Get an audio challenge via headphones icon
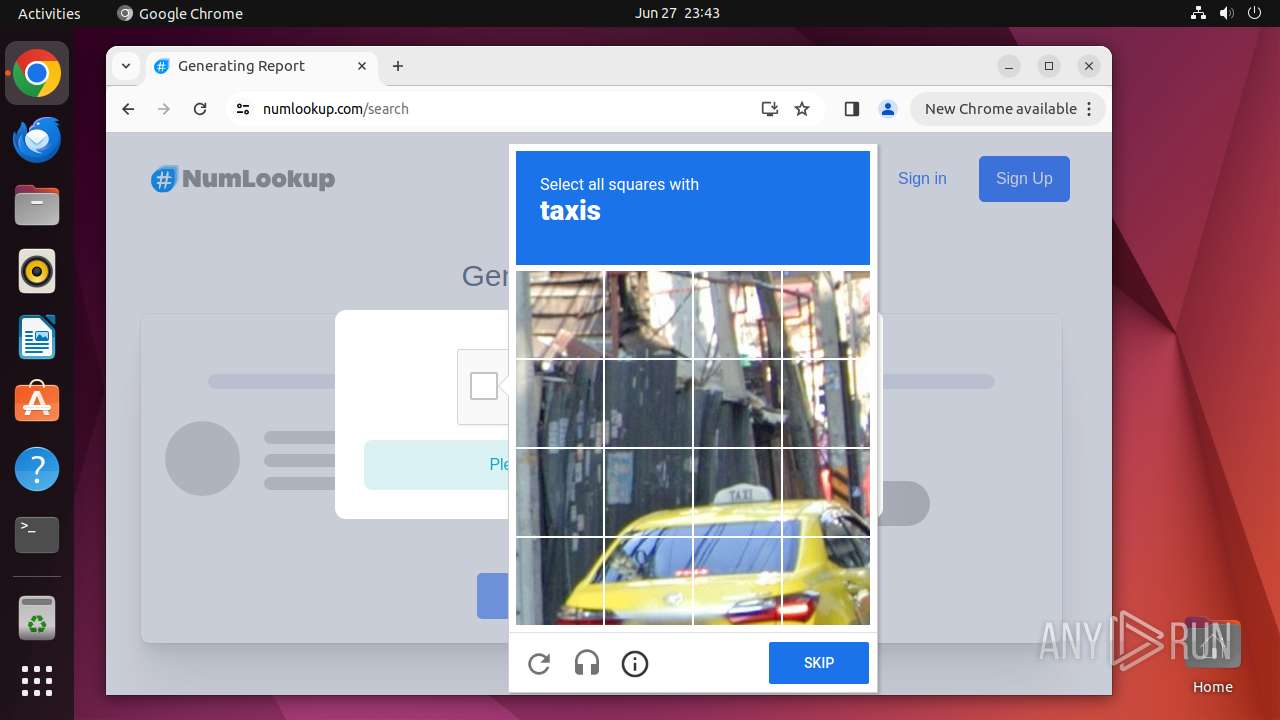1280x720 pixels. [587, 663]
